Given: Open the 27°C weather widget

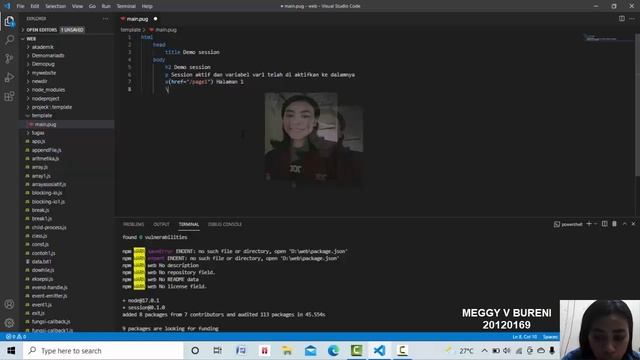Looking at the screenshot, I should tap(460, 351).
